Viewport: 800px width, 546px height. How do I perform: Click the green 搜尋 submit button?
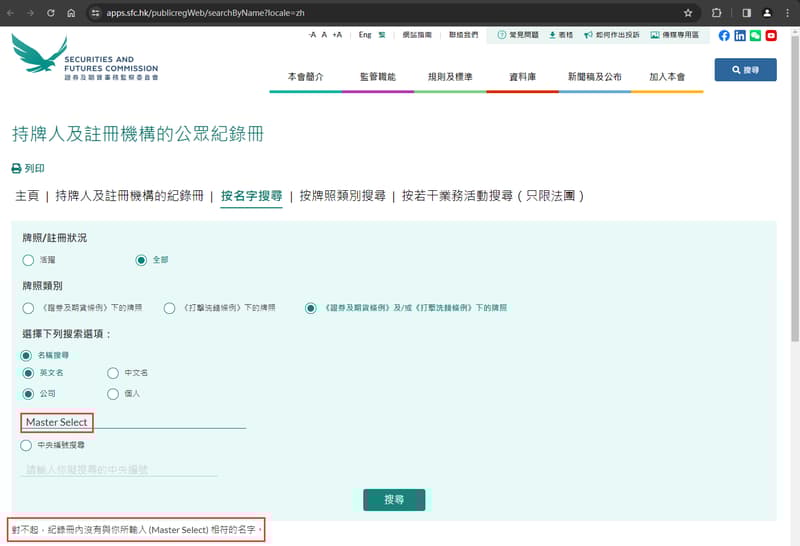(x=394, y=500)
